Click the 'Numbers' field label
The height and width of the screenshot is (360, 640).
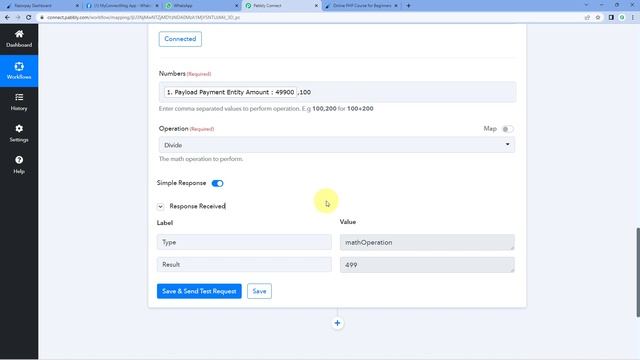click(x=172, y=73)
